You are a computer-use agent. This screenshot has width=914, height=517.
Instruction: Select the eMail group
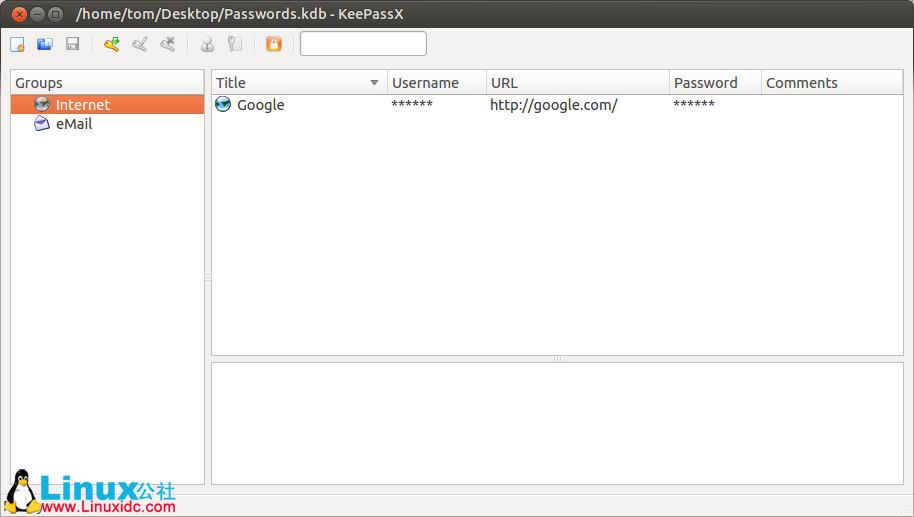click(107, 124)
